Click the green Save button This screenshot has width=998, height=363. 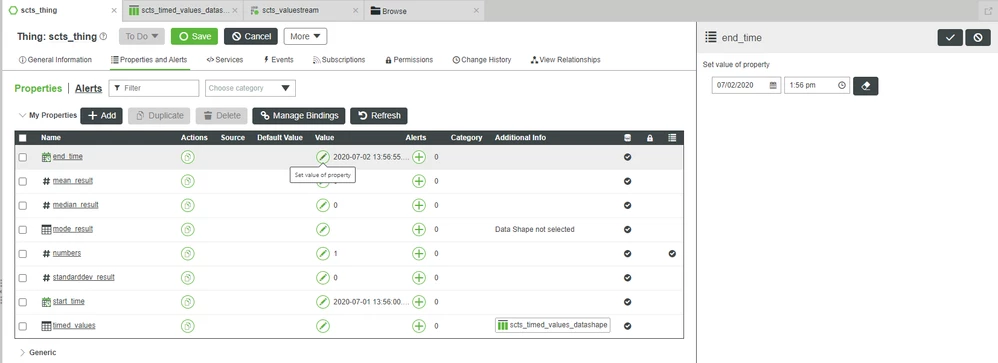[x=194, y=36]
